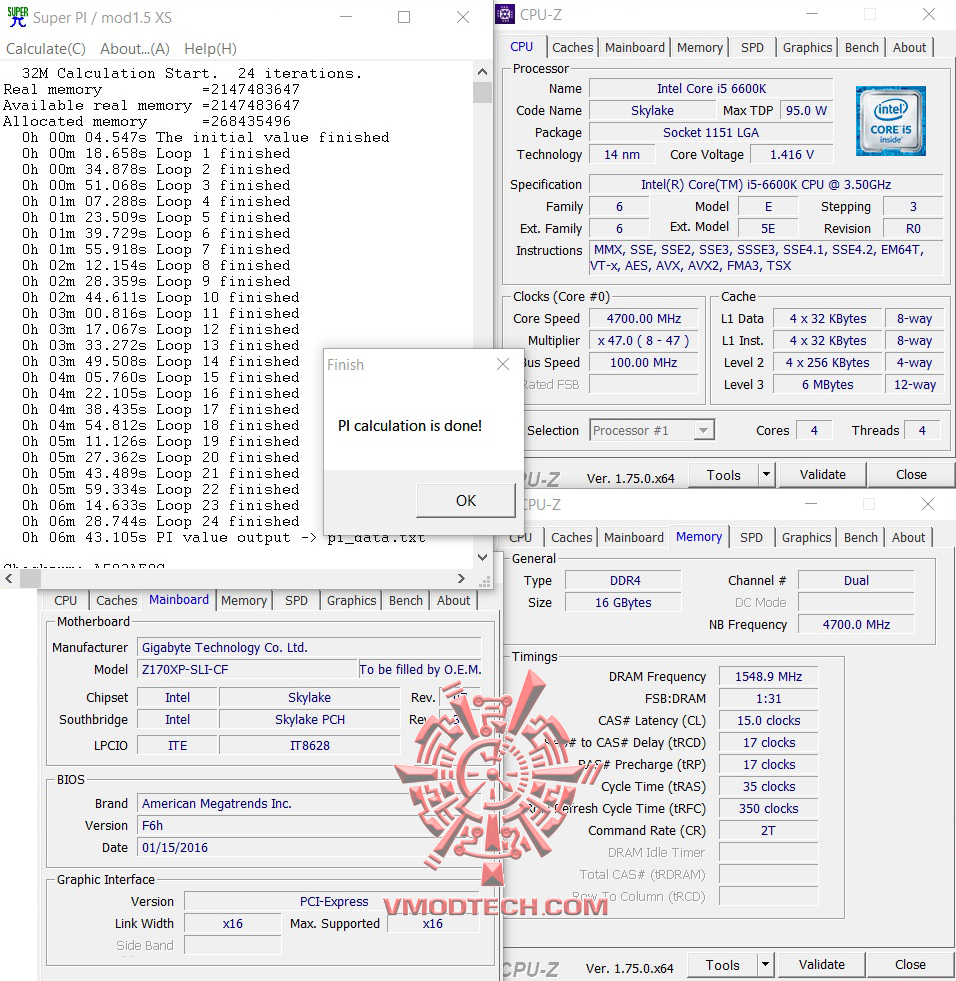The image size is (956, 981).
Task: Open Tools dropdown arrow in top CPU-Z window
Action: click(766, 475)
